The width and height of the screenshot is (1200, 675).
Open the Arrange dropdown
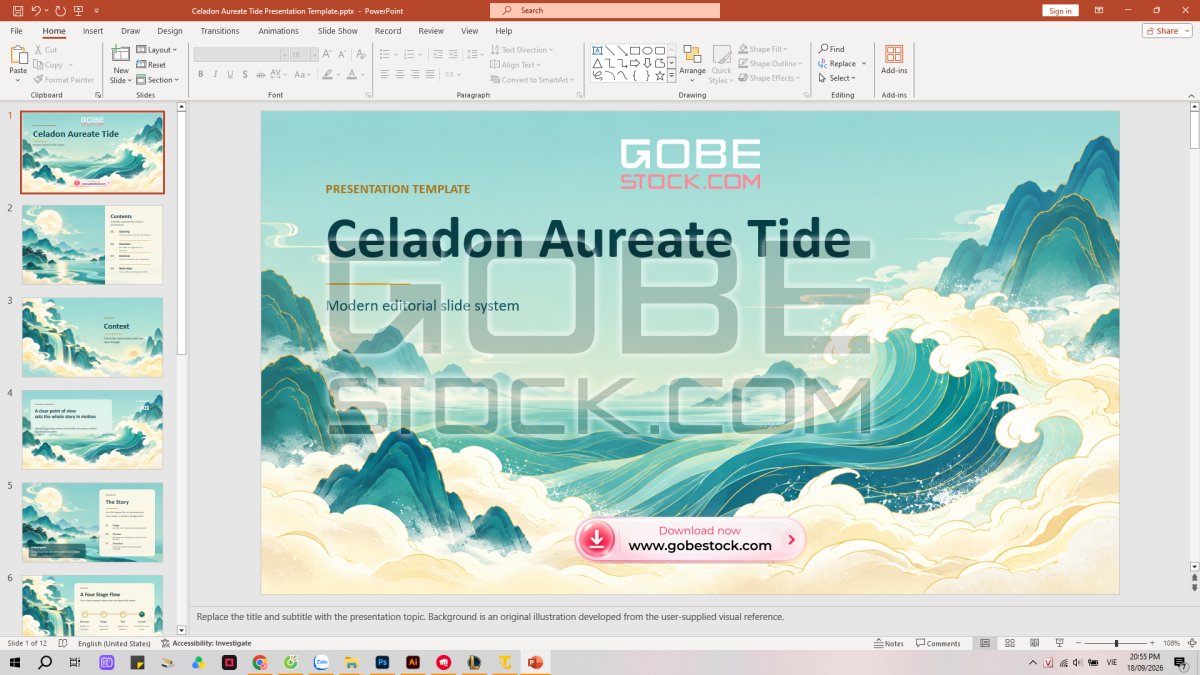coord(692,64)
